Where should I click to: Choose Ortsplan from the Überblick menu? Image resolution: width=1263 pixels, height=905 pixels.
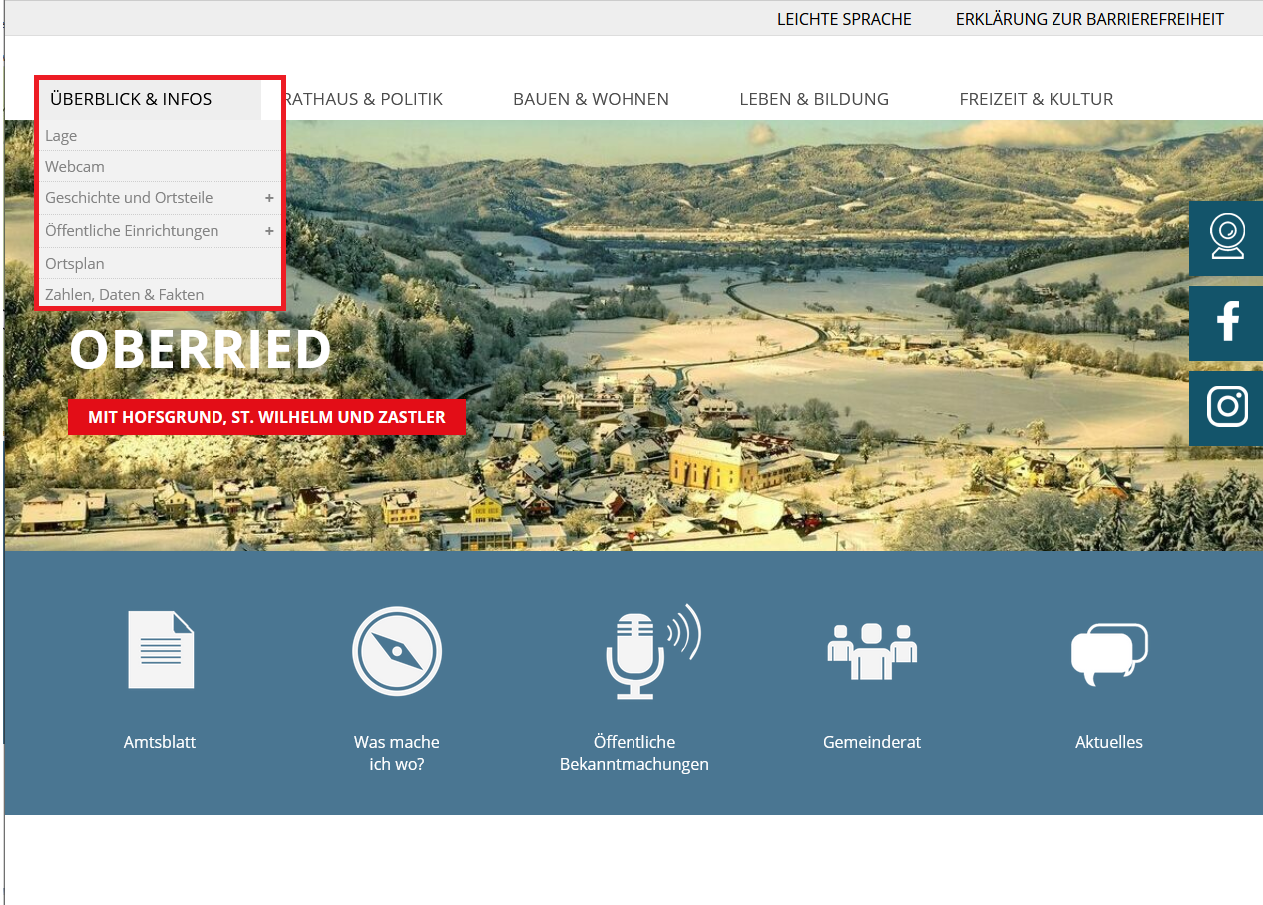tap(75, 264)
